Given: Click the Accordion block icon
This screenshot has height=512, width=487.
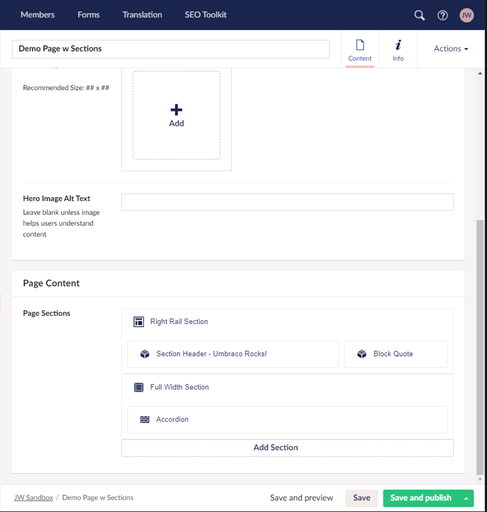Looking at the screenshot, I should click(x=145, y=419).
